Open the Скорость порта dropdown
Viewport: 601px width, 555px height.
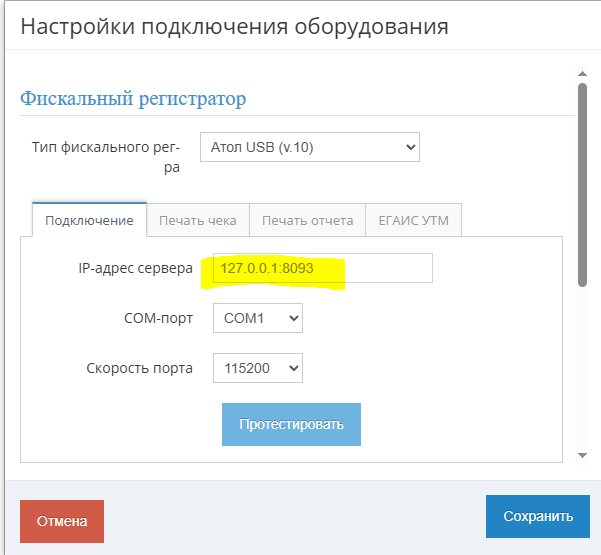[x=258, y=368]
